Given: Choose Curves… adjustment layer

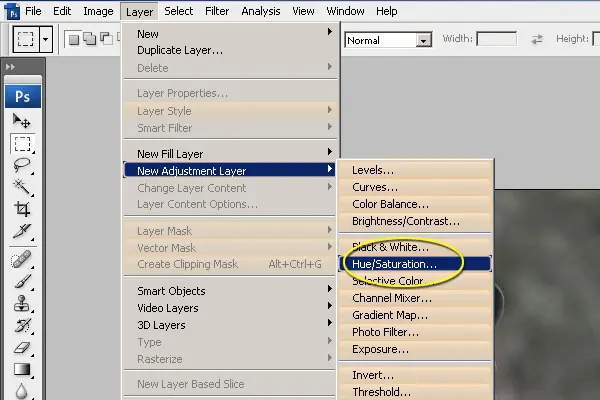Looking at the screenshot, I should pyautogui.click(x=415, y=187).
